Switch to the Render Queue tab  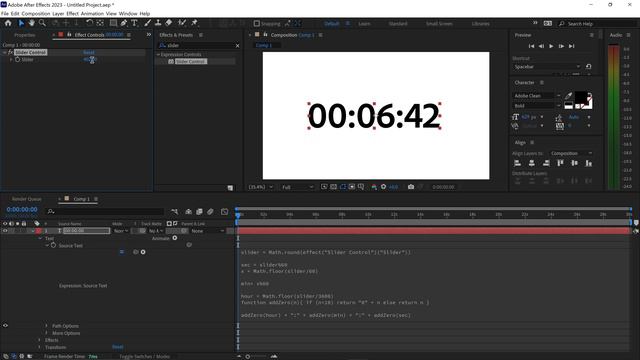[27, 199]
